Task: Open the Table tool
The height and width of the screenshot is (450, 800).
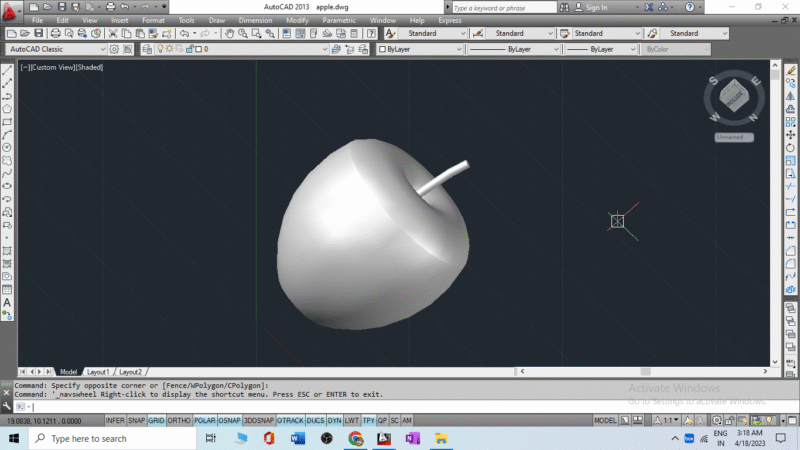Action: click(x=7, y=290)
